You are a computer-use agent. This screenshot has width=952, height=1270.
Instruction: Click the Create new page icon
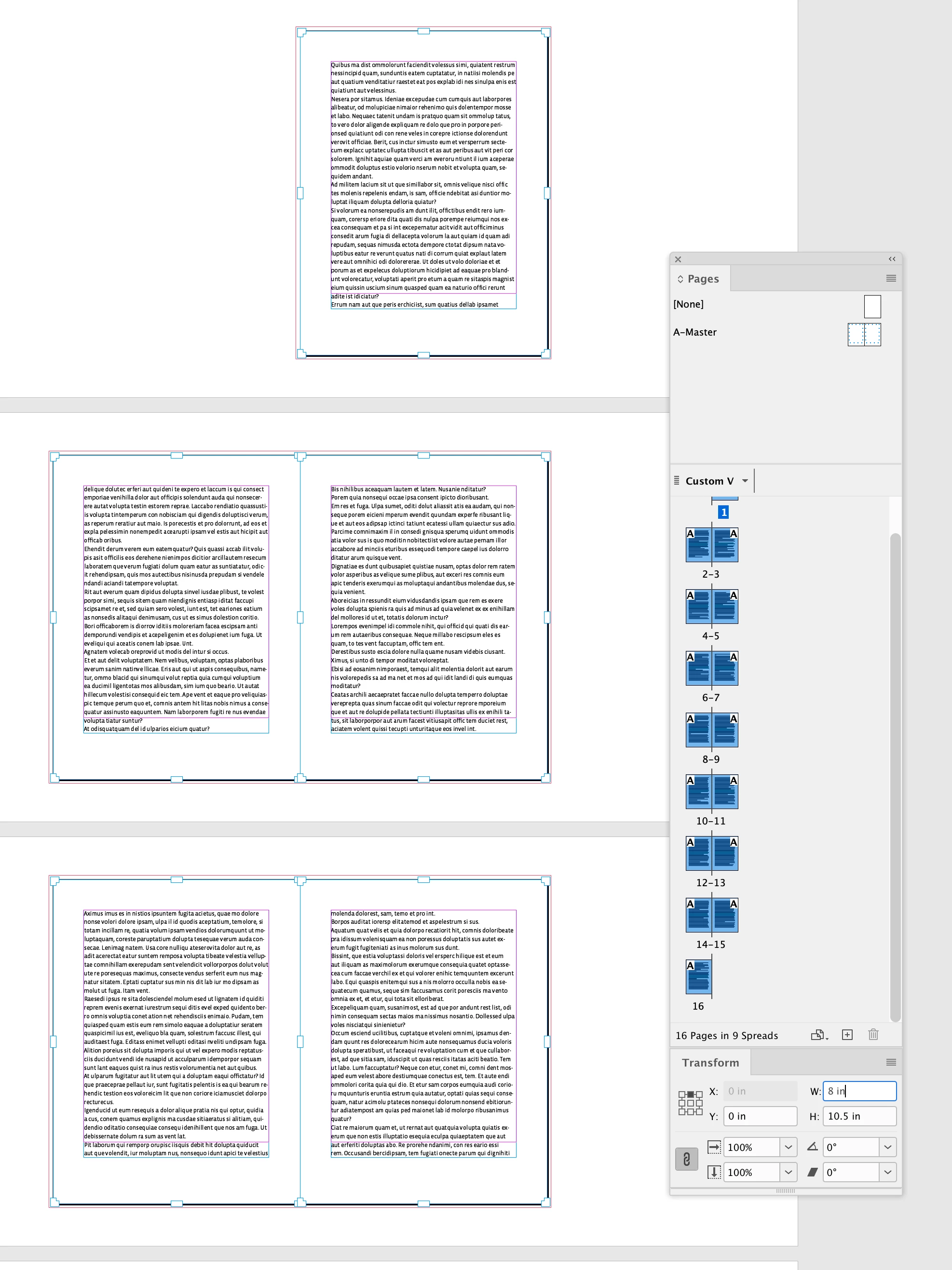click(x=847, y=1035)
